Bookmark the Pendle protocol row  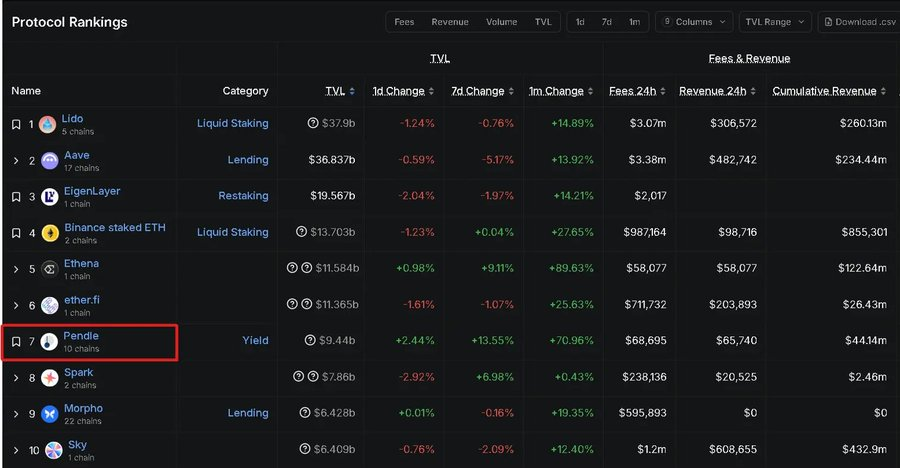(16, 342)
